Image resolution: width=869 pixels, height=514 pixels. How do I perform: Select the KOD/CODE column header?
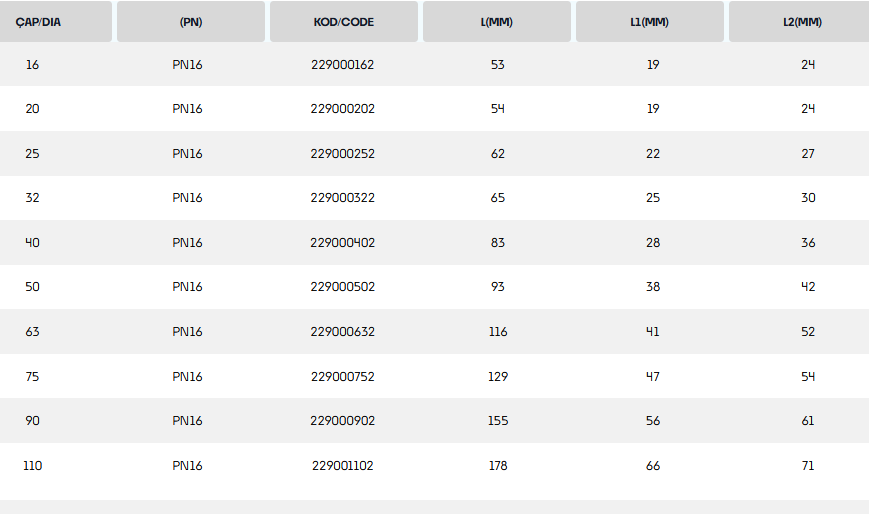click(343, 22)
